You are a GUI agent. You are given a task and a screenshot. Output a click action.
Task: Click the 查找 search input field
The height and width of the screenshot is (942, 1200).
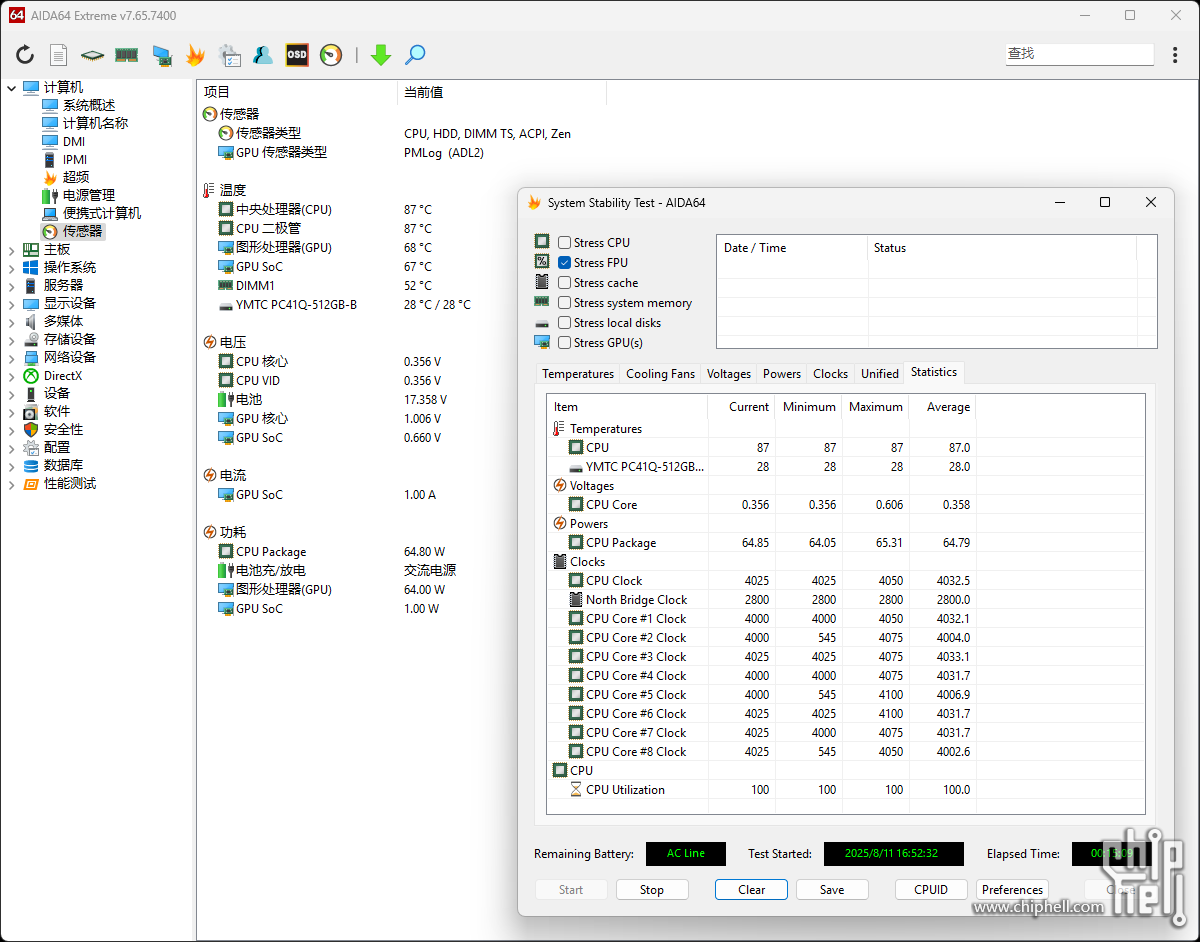point(1078,54)
